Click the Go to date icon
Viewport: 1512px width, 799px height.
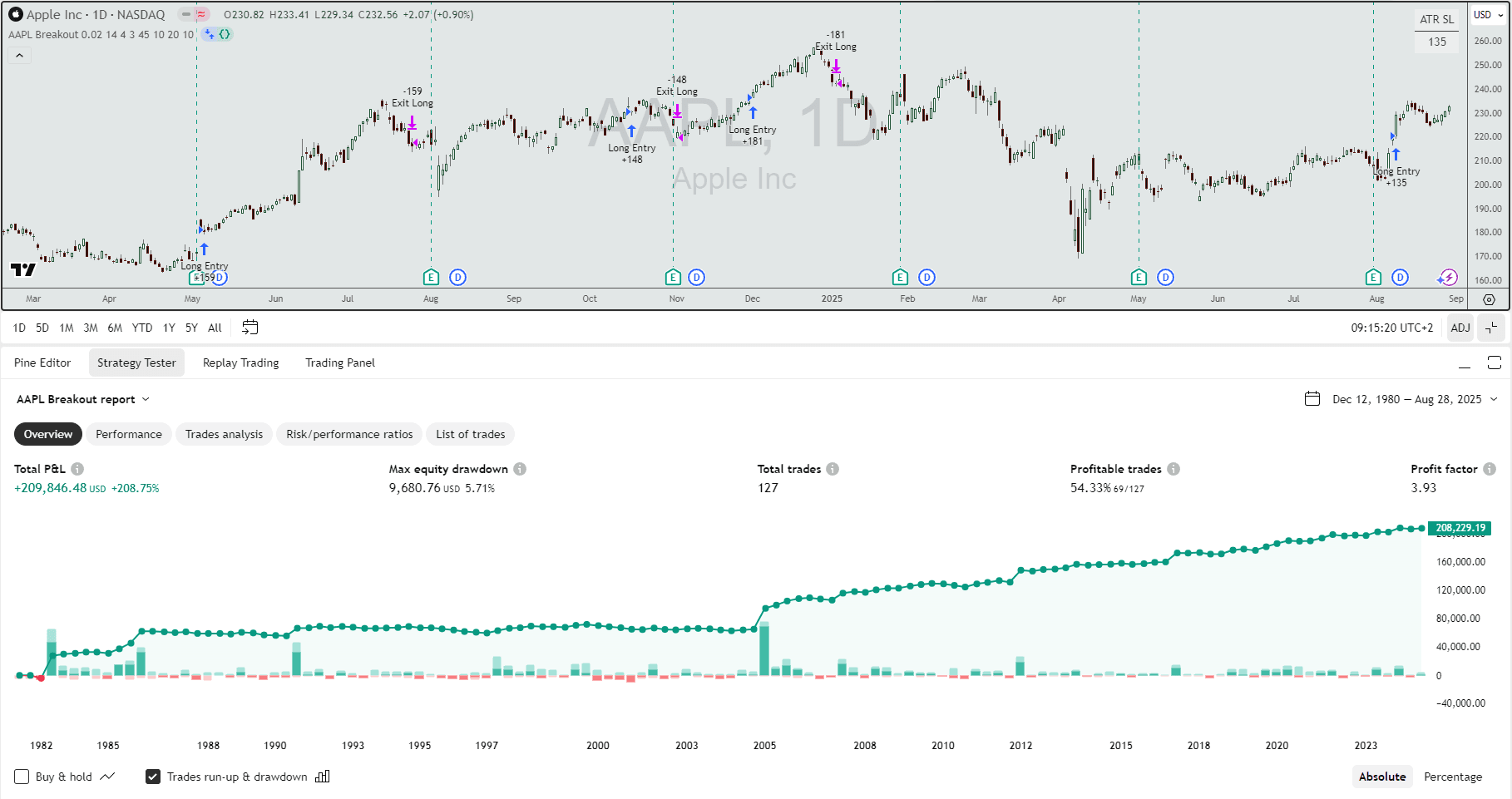250,328
